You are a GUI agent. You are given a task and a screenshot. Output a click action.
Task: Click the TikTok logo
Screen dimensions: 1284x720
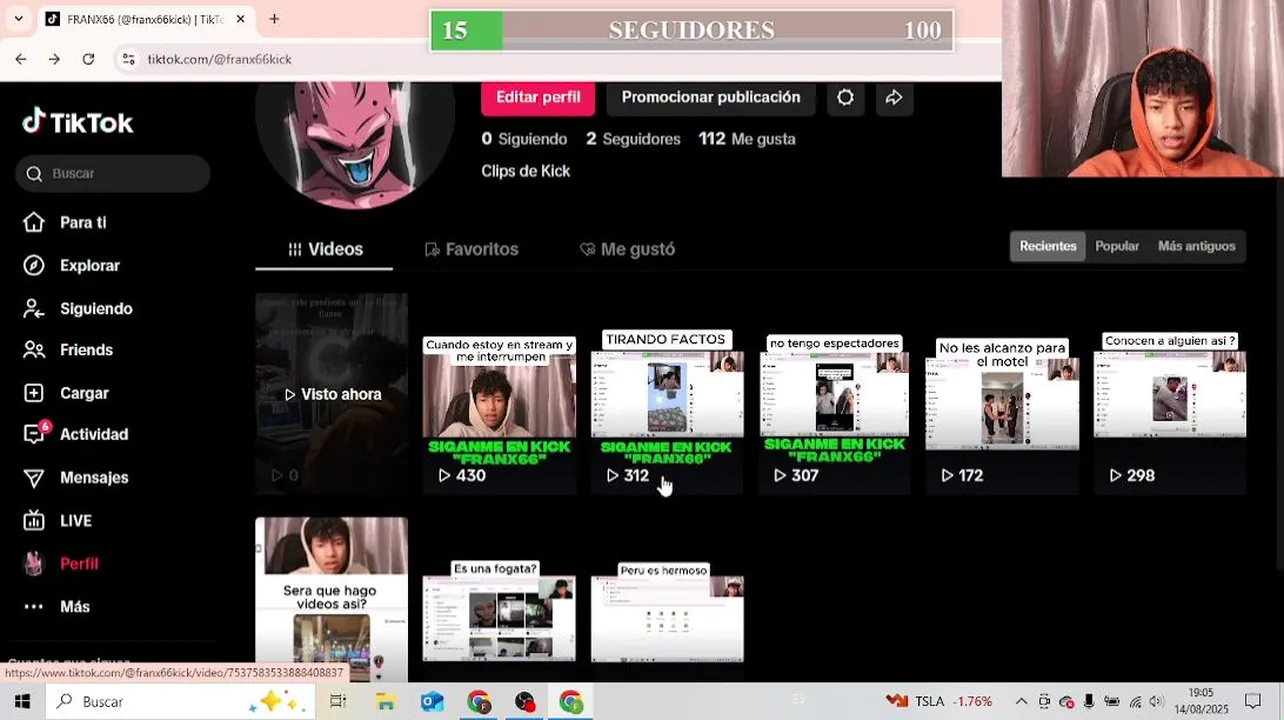(x=78, y=122)
